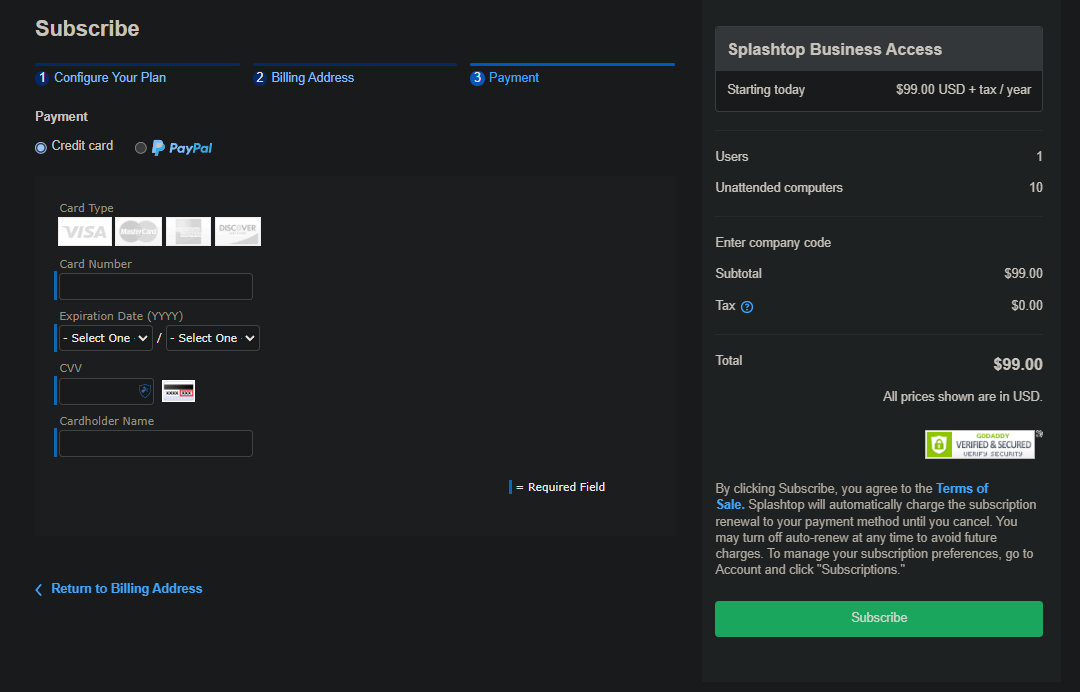Go to the Configure Your Plan step
The width and height of the screenshot is (1080, 692).
pos(110,78)
